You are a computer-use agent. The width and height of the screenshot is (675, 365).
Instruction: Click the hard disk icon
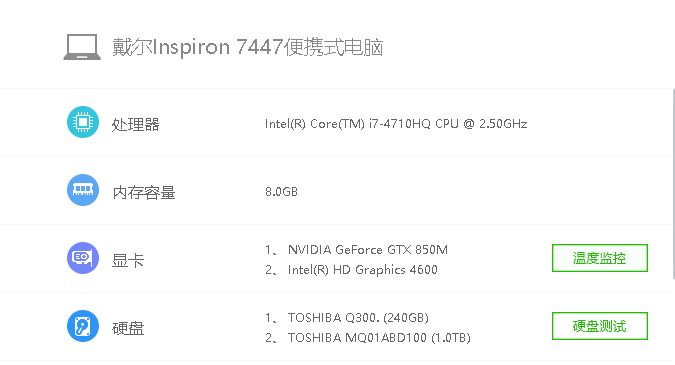(83, 326)
